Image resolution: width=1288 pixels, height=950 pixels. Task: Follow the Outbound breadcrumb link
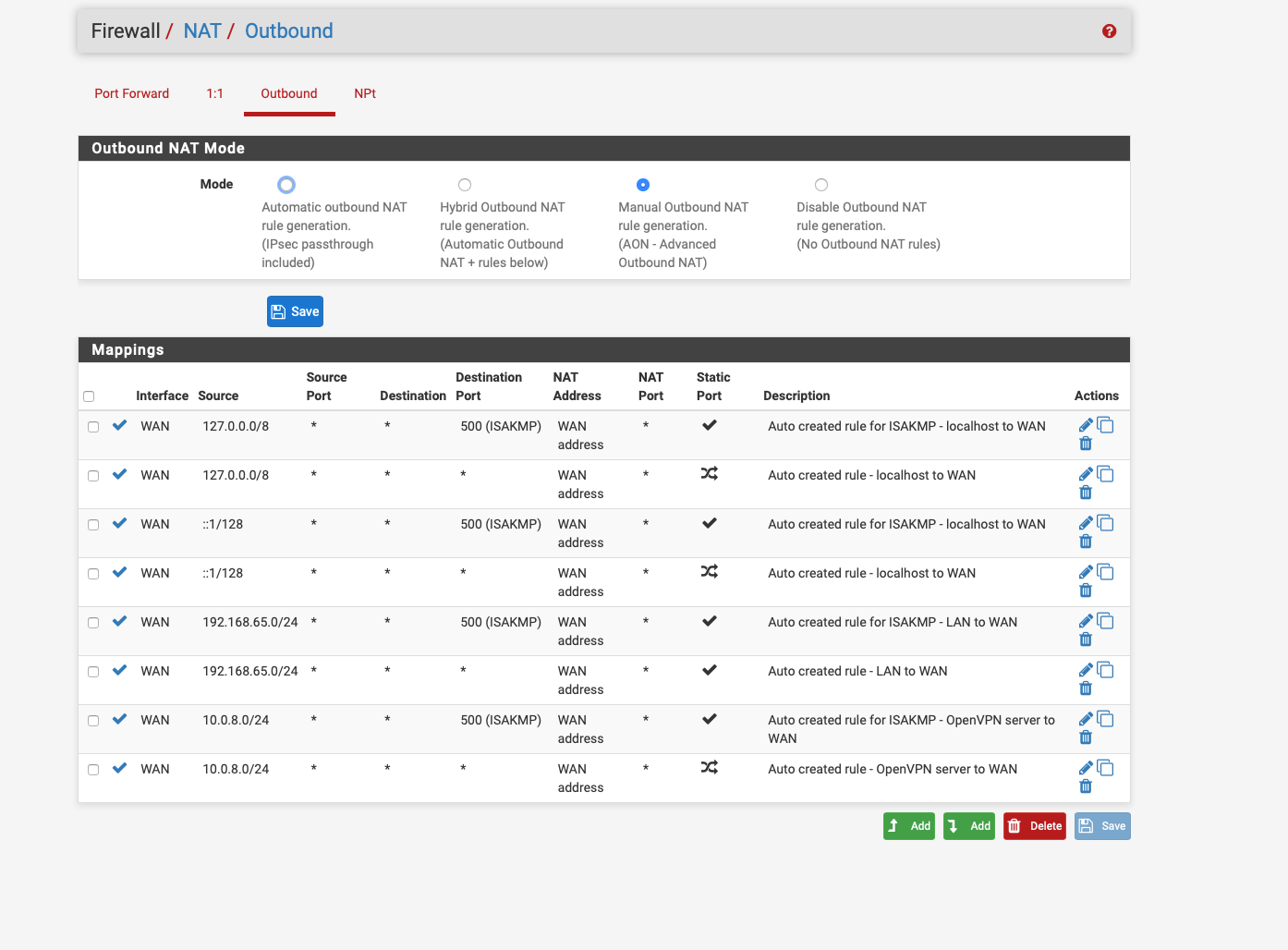tap(289, 30)
